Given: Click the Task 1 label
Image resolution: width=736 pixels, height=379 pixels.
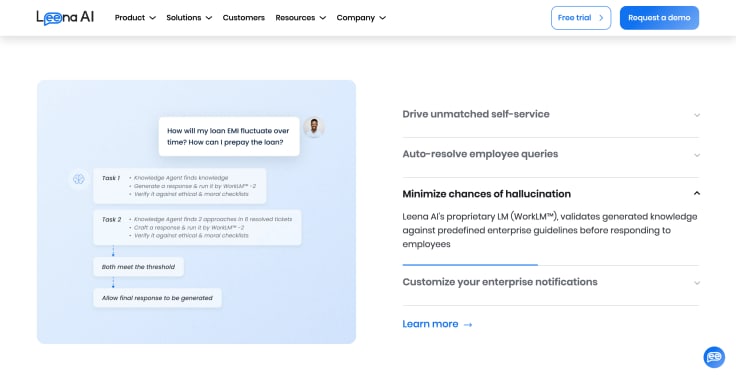Looking at the screenshot, I should tap(111, 178).
